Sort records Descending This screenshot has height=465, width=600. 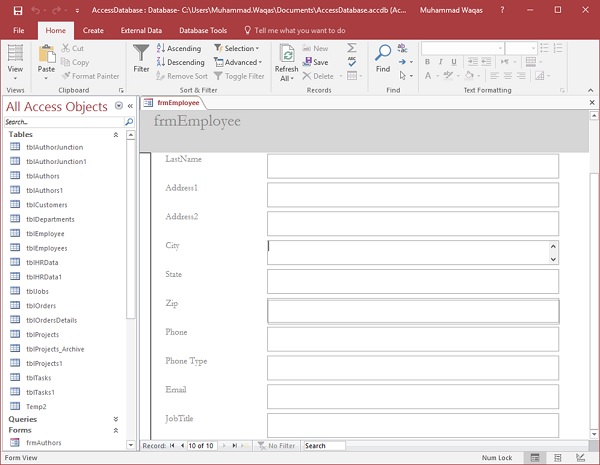click(180, 62)
